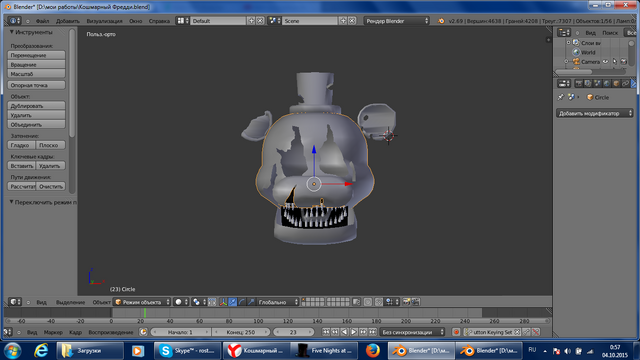Click the Join objects button

pyautogui.click(x=36, y=124)
